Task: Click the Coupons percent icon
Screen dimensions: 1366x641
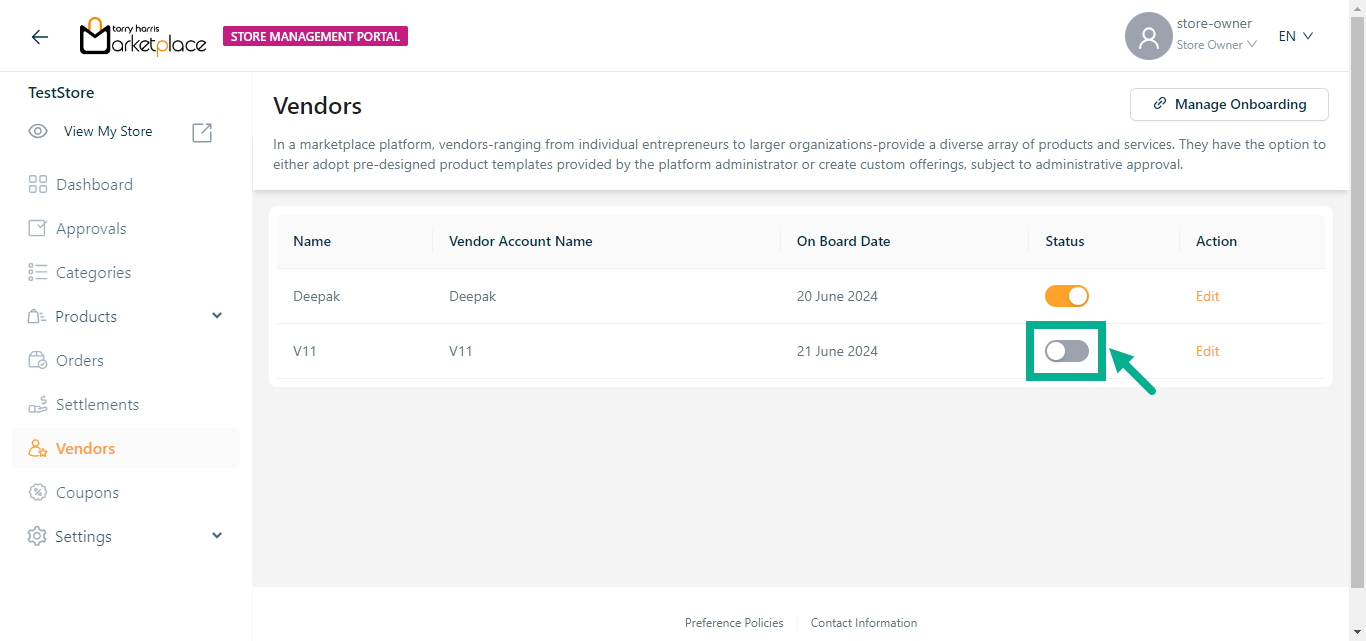Action: tap(38, 492)
